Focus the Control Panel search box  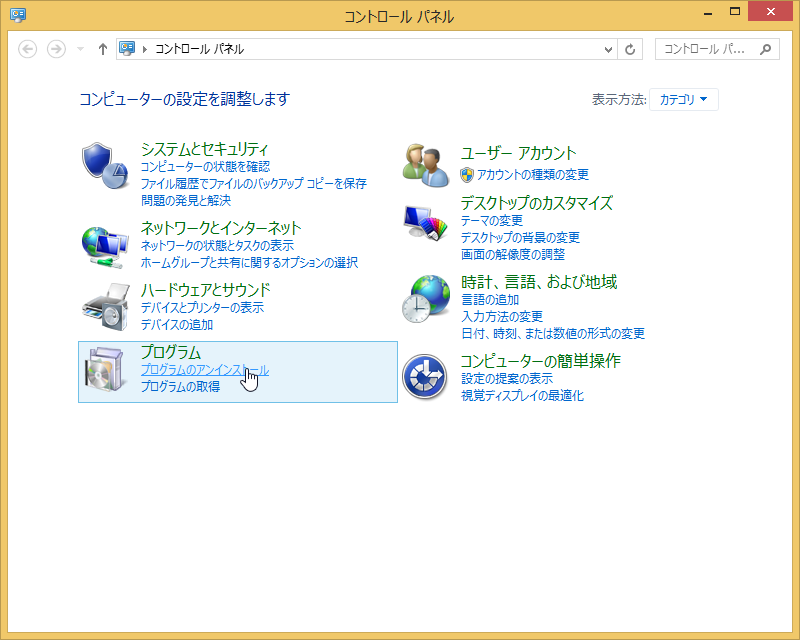[717, 49]
